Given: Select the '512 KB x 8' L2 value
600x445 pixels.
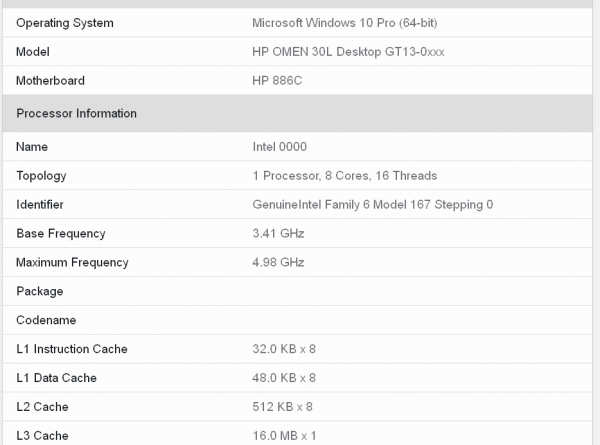Looking at the screenshot, I should point(282,407).
